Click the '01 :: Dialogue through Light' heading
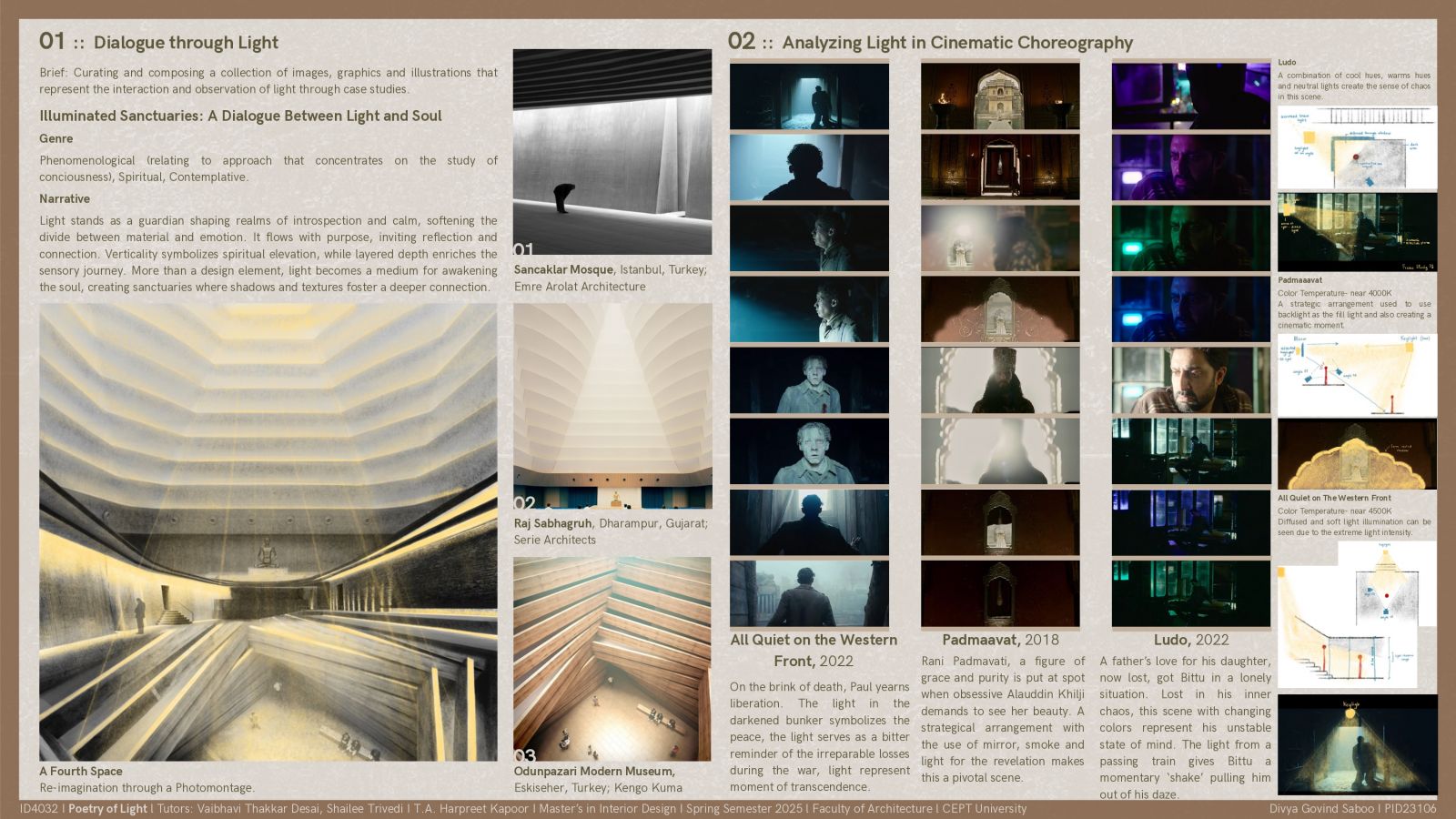Screen dimensions: 1456x819 tap(158, 42)
